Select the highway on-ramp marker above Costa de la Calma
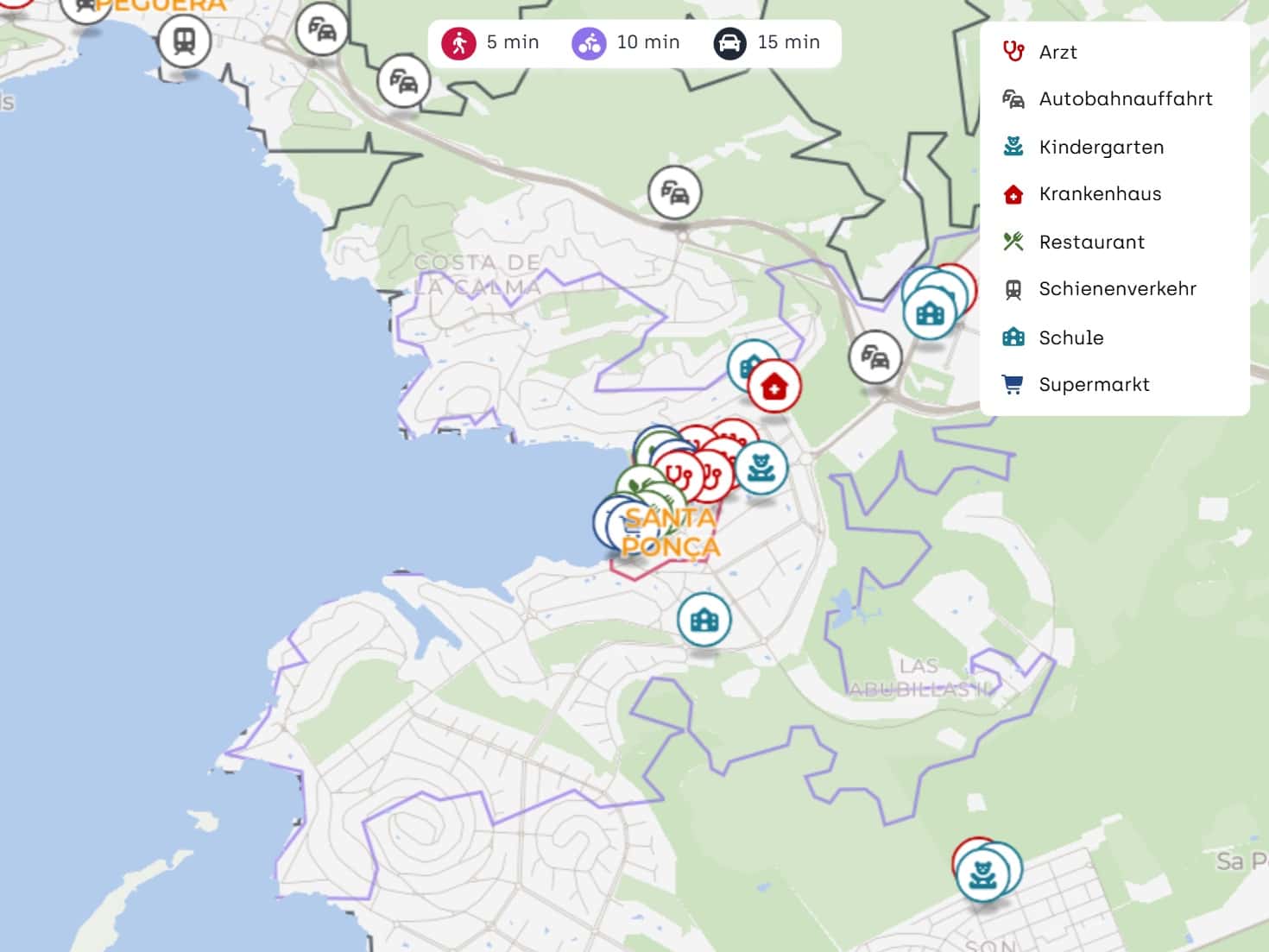The image size is (1269, 952). pos(674,192)
